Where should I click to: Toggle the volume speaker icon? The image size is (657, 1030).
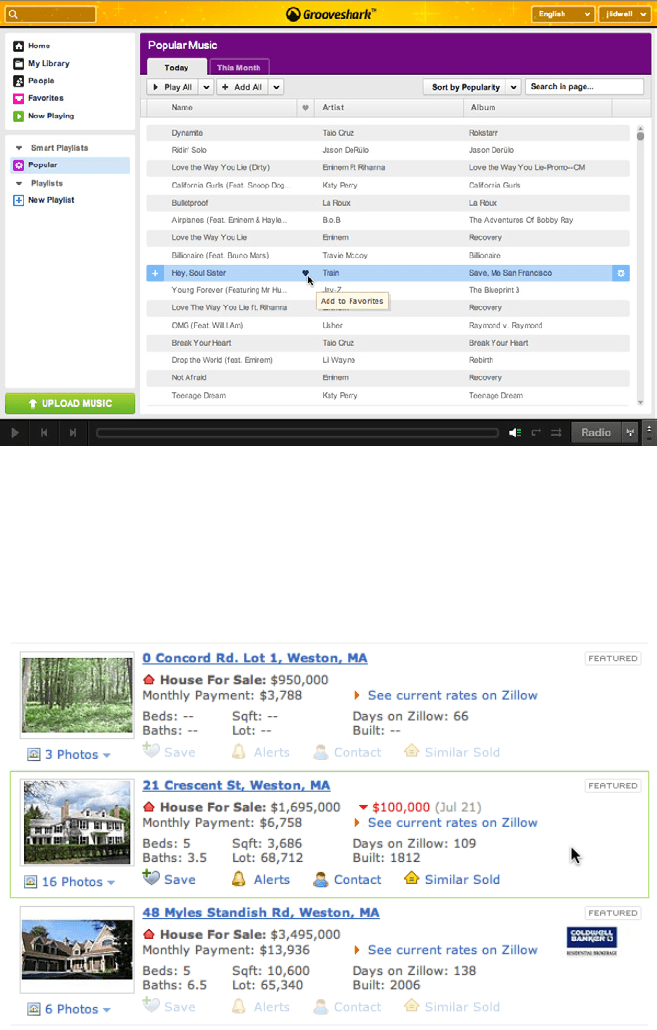coord(515,432)
